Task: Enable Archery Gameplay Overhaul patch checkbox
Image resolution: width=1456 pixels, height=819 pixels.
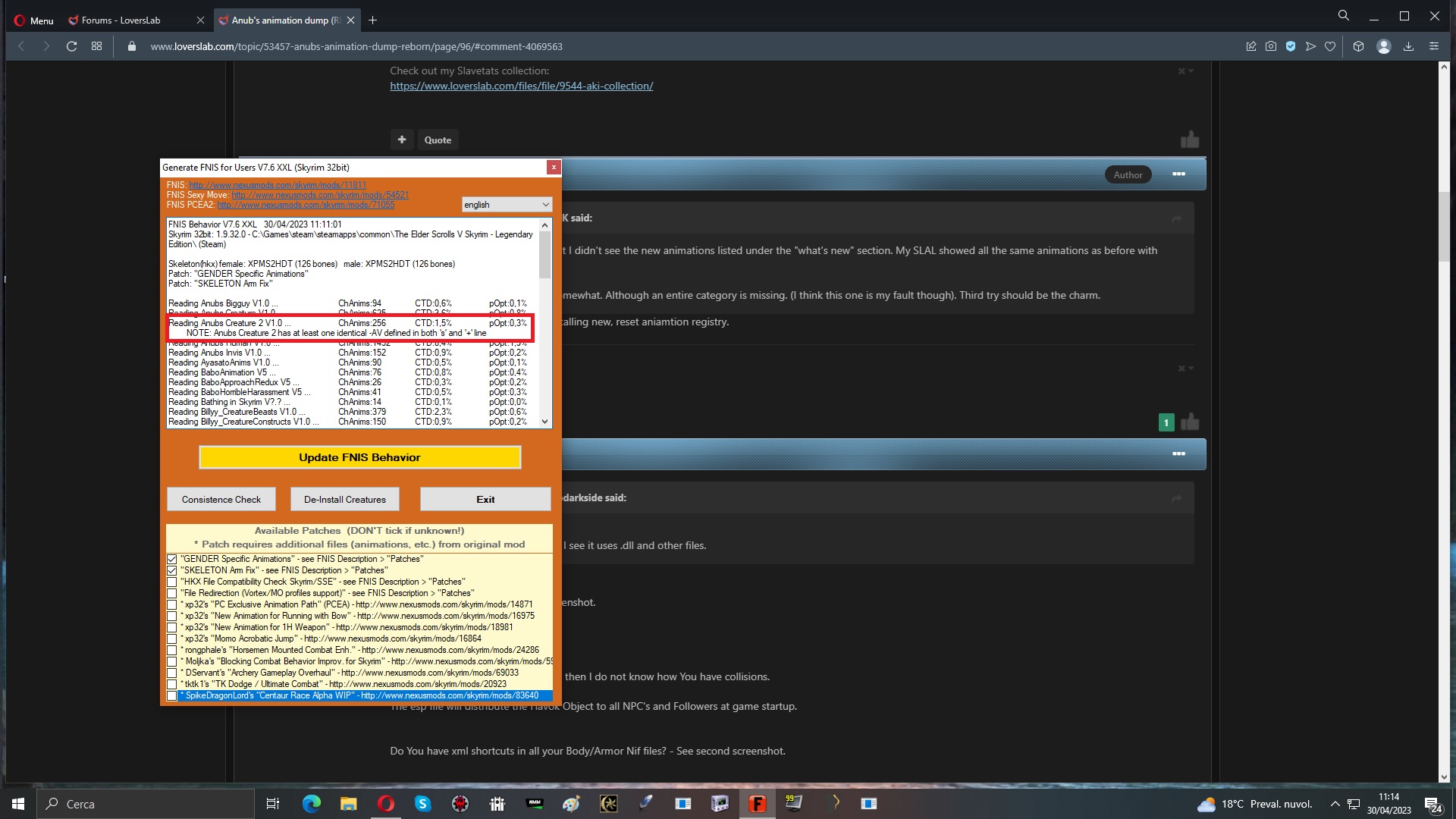Action: pyautogui.click(x=172, y=673)
